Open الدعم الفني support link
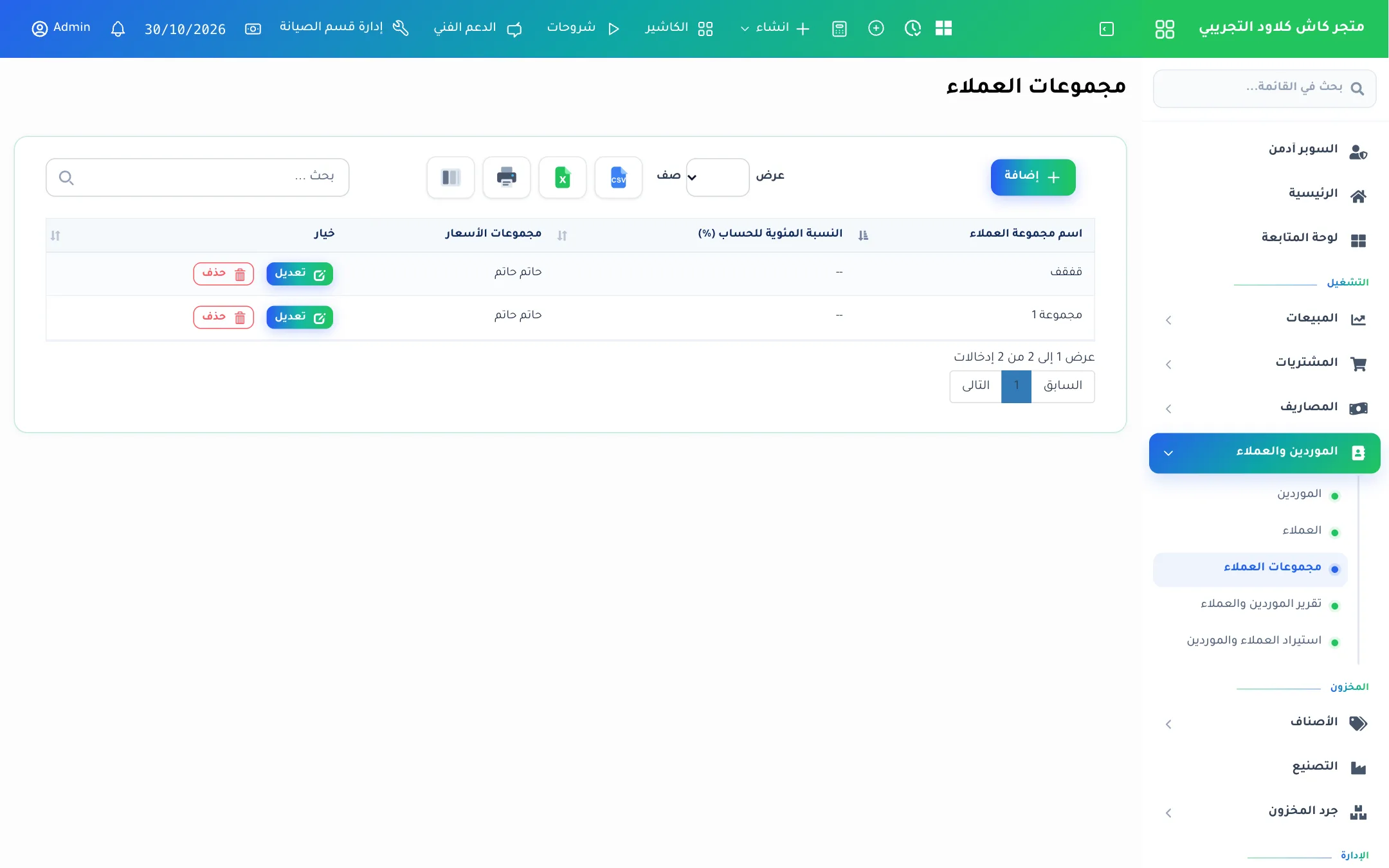Image resolution: width=1389 pixels, height=868 pixels. (477, 28)
